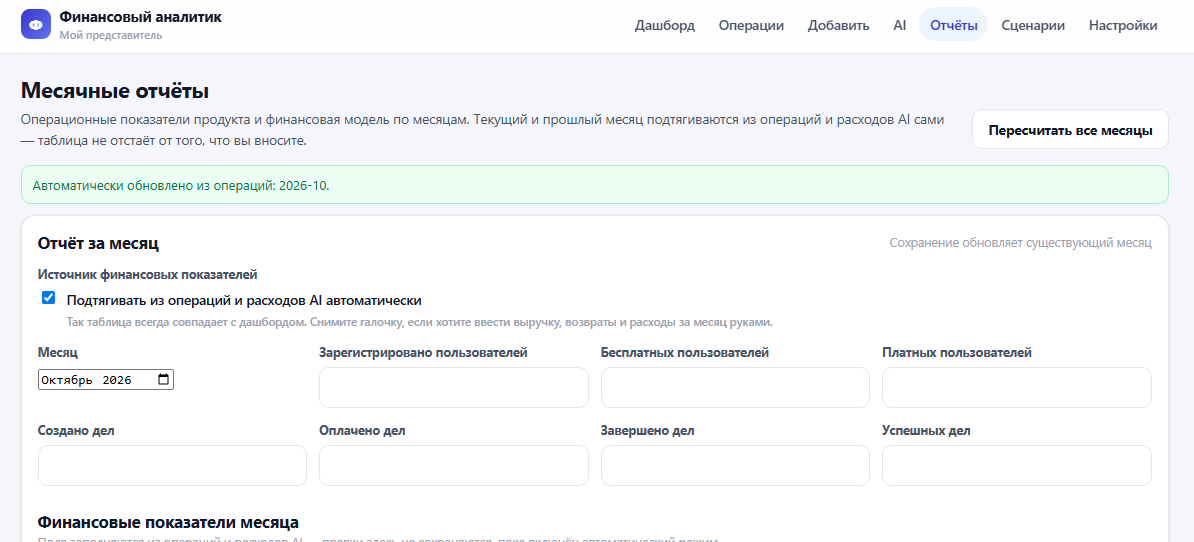Uncheck automatic pull from operations checkbox
The width and height of the screenshot is (1194, 542).
pos(49,298)
